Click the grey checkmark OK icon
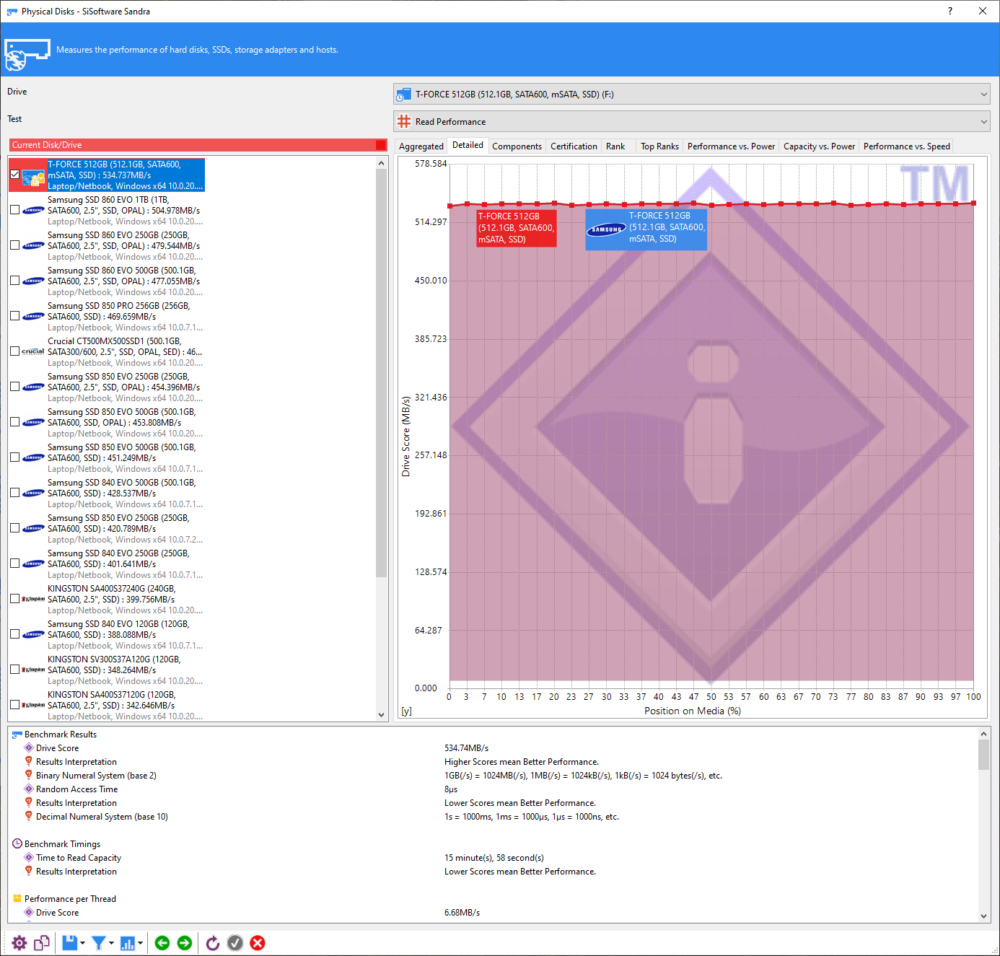The height and width of the screenshot is (956, 1000). (235, 943)
